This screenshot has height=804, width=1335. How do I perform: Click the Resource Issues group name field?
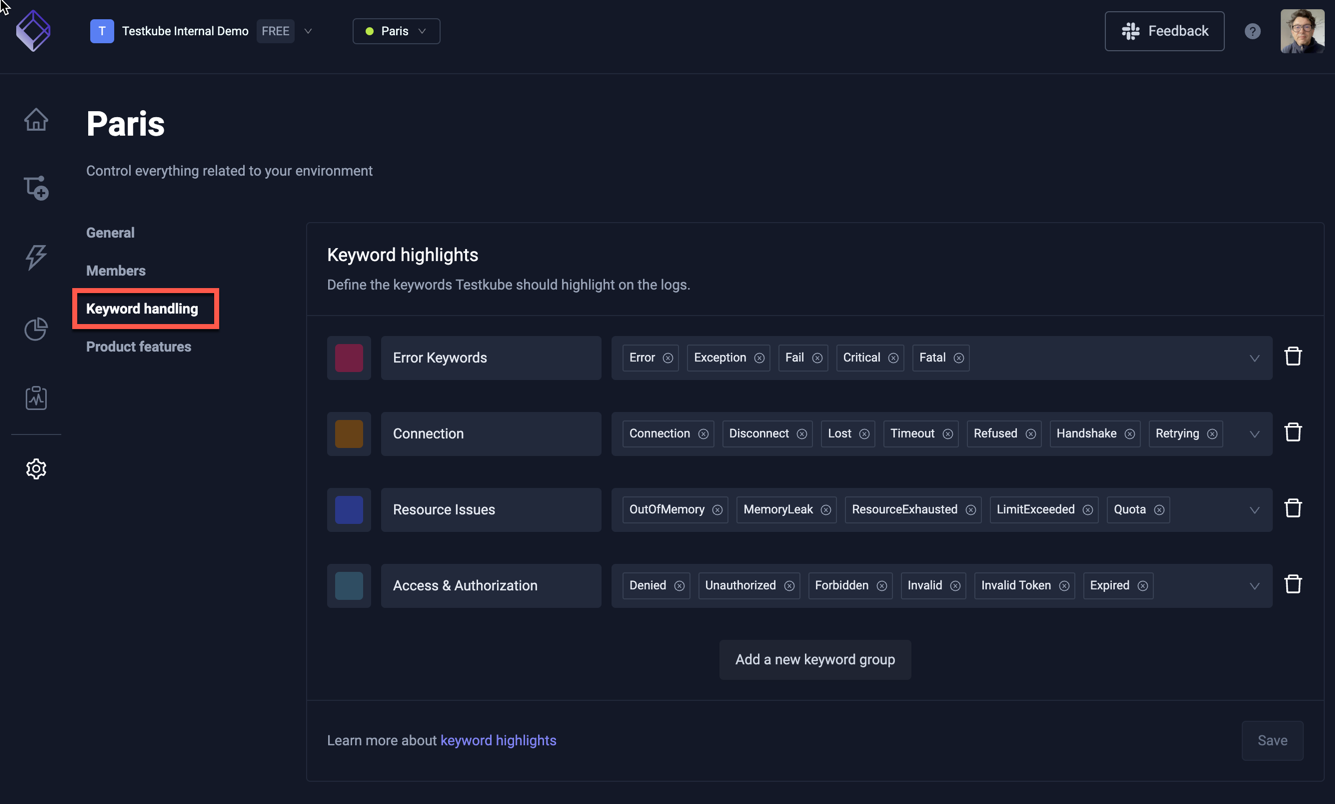click(x=490, y=509)
